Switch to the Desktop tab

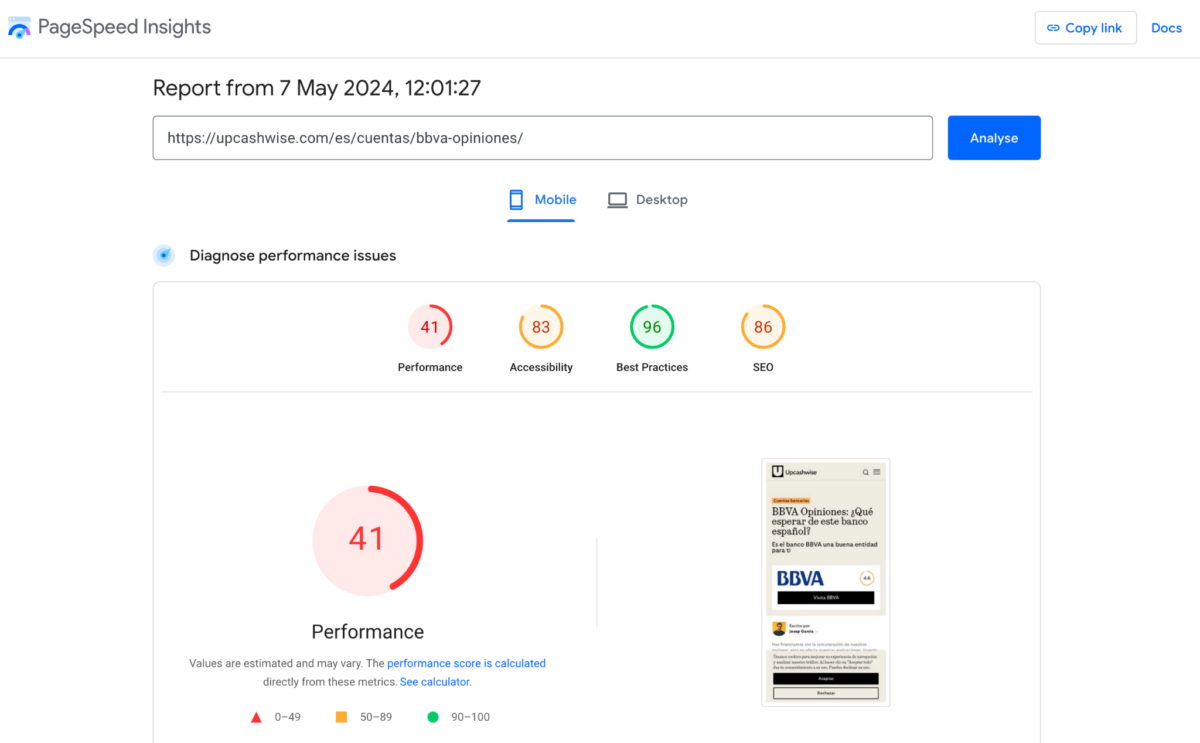point(648,200)
